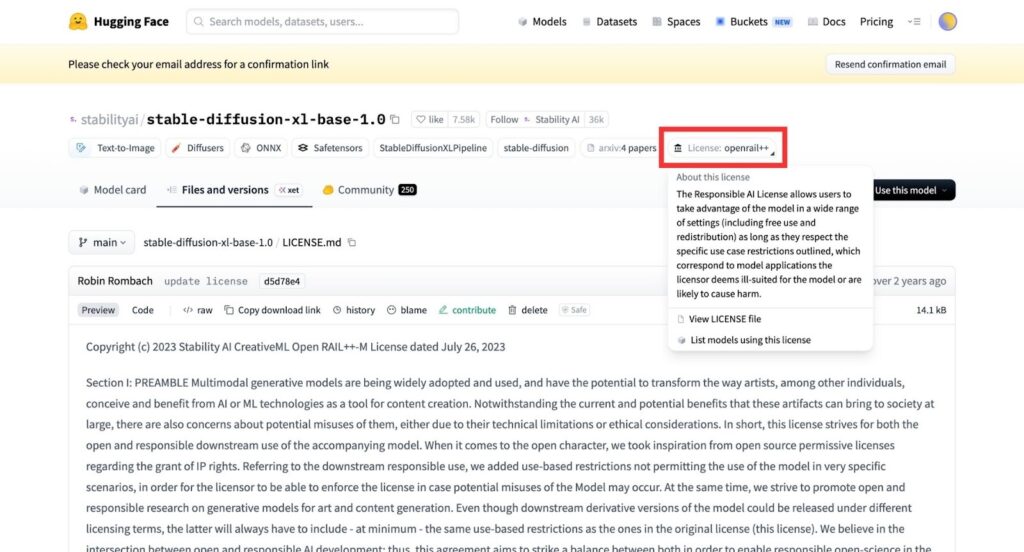This screenshot has height=552, width=1024.
Task: Switch to Preview view of file
Action: (x=98, y=310)
